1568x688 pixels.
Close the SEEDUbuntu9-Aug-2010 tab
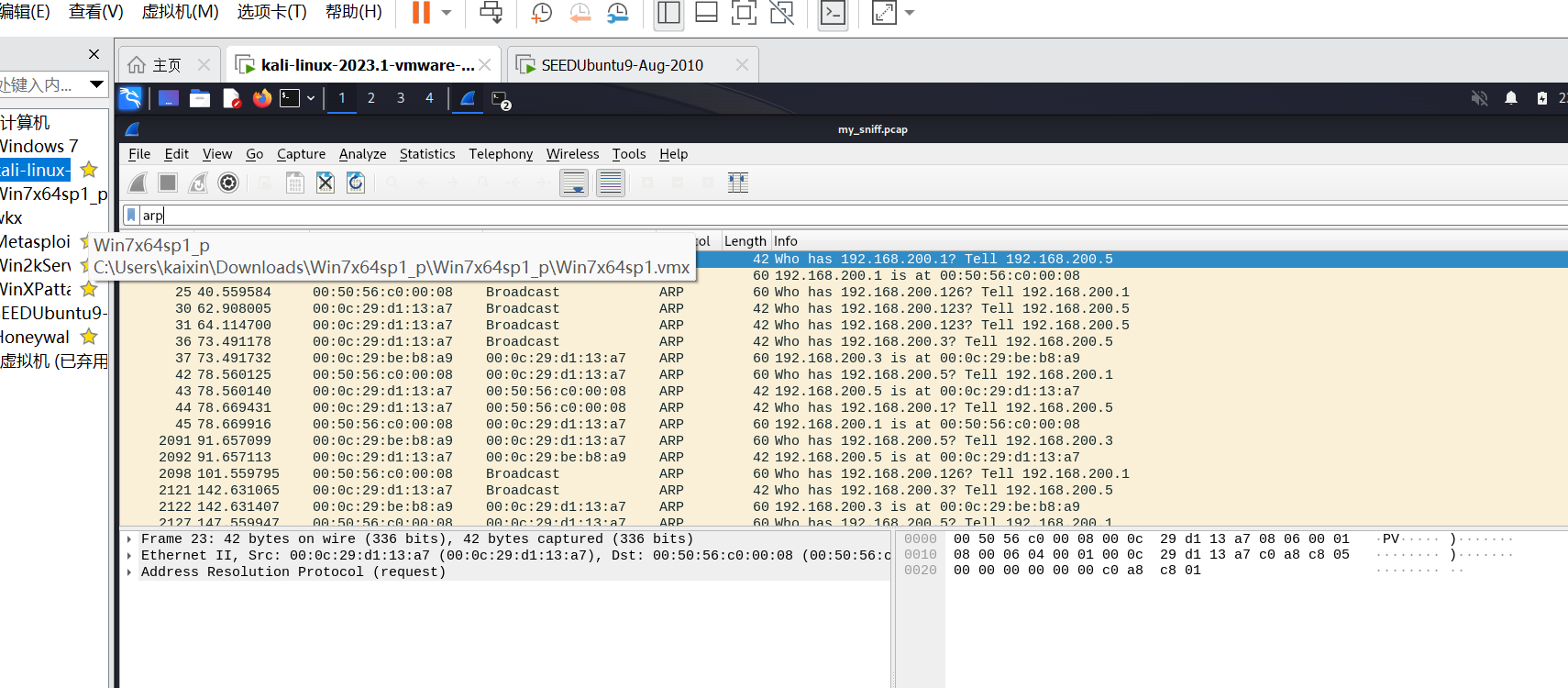pos(742,65)
